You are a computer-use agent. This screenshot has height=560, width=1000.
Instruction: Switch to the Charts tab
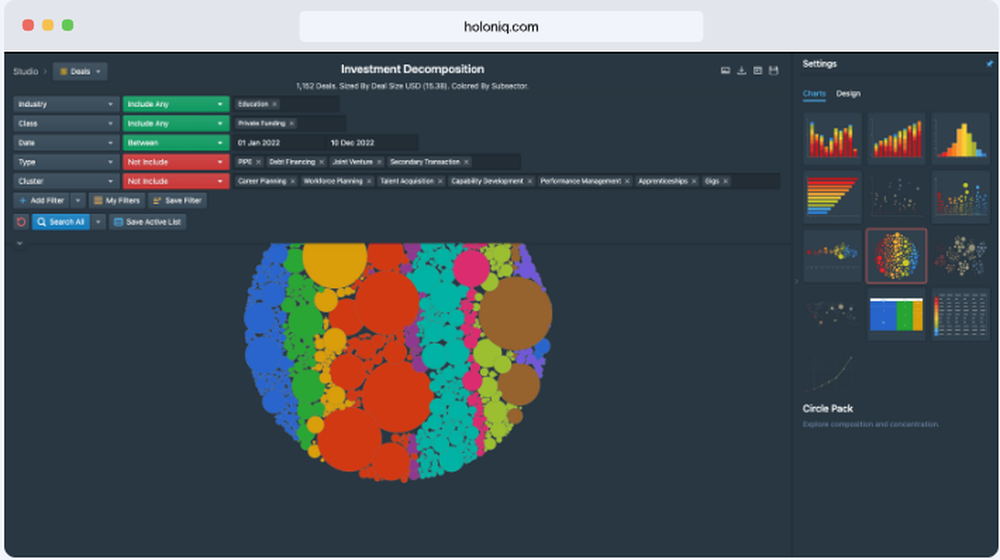[814, 94]
